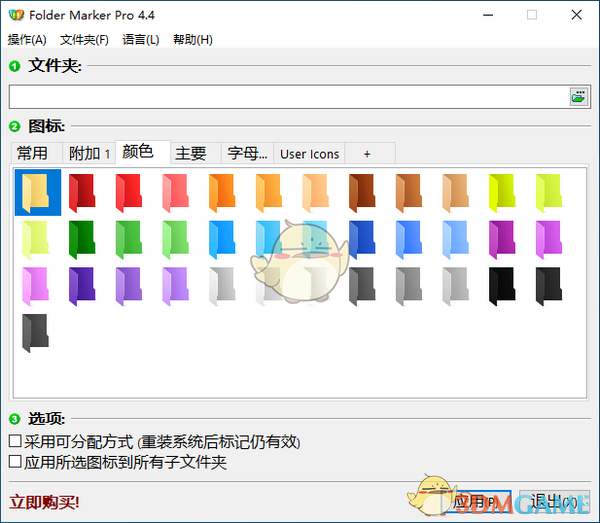Open the 语言(L) menu
The image size is (600, 523).
[140, 40]
